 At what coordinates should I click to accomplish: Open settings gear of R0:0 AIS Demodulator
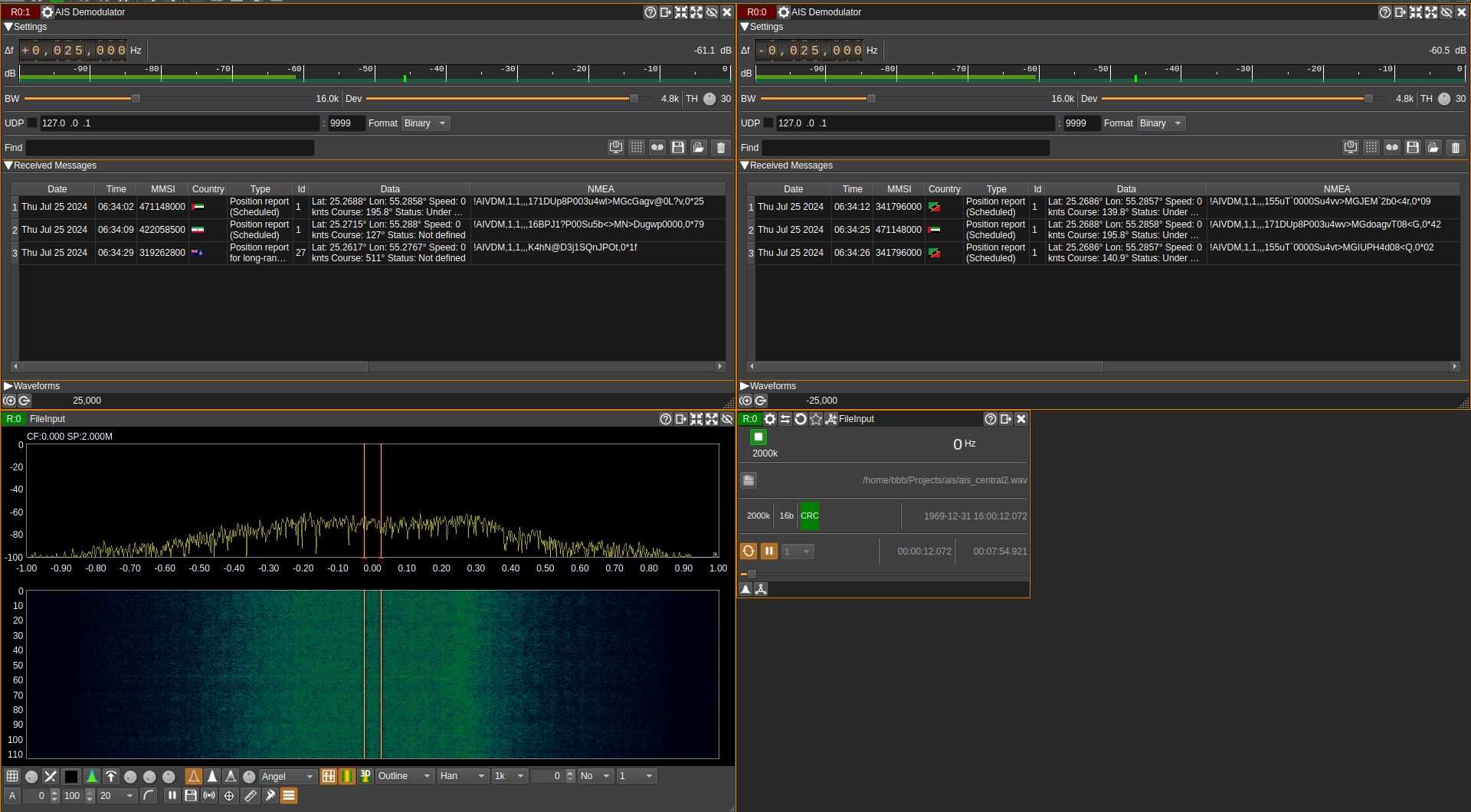coord(784,12)
